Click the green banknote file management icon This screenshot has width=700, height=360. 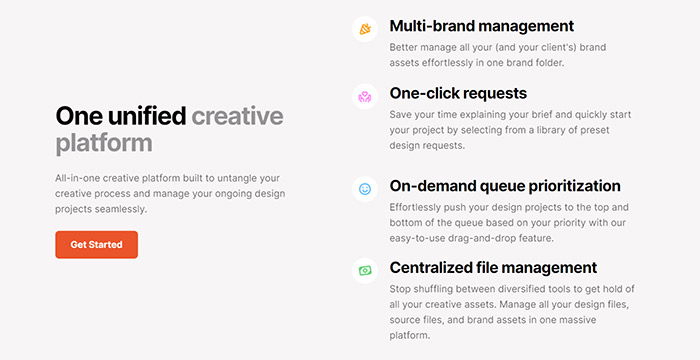pos(365,271)
